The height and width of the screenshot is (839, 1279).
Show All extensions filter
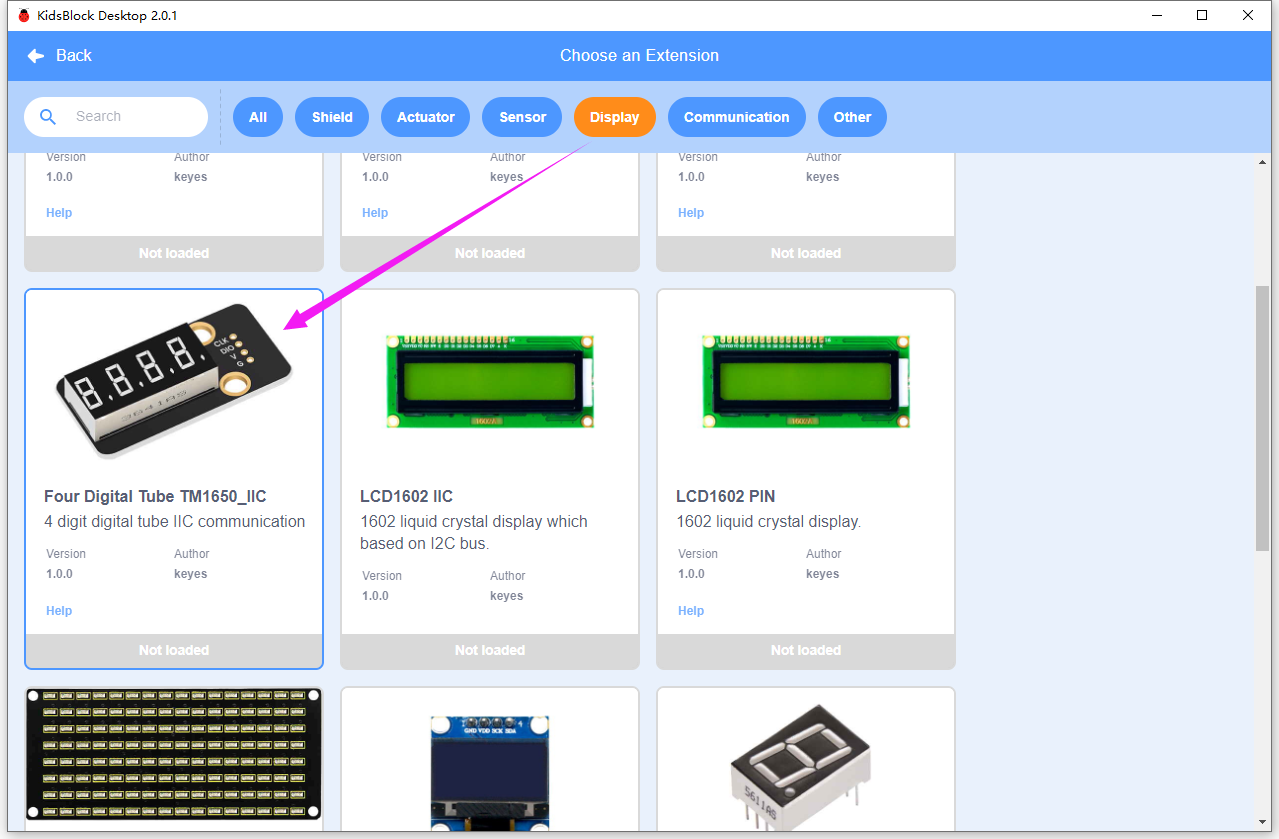258,117
